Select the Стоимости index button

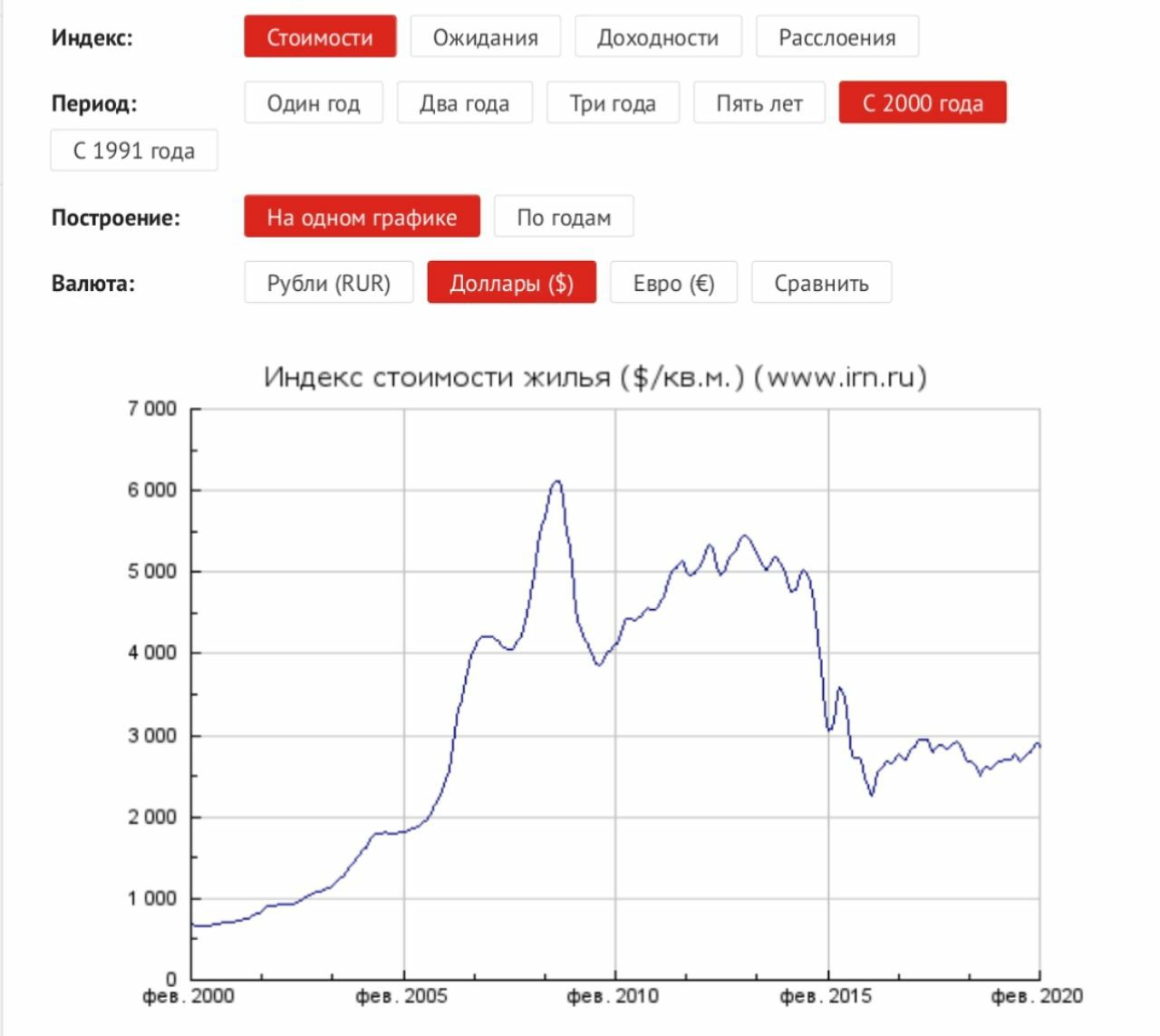coord(320,37)
